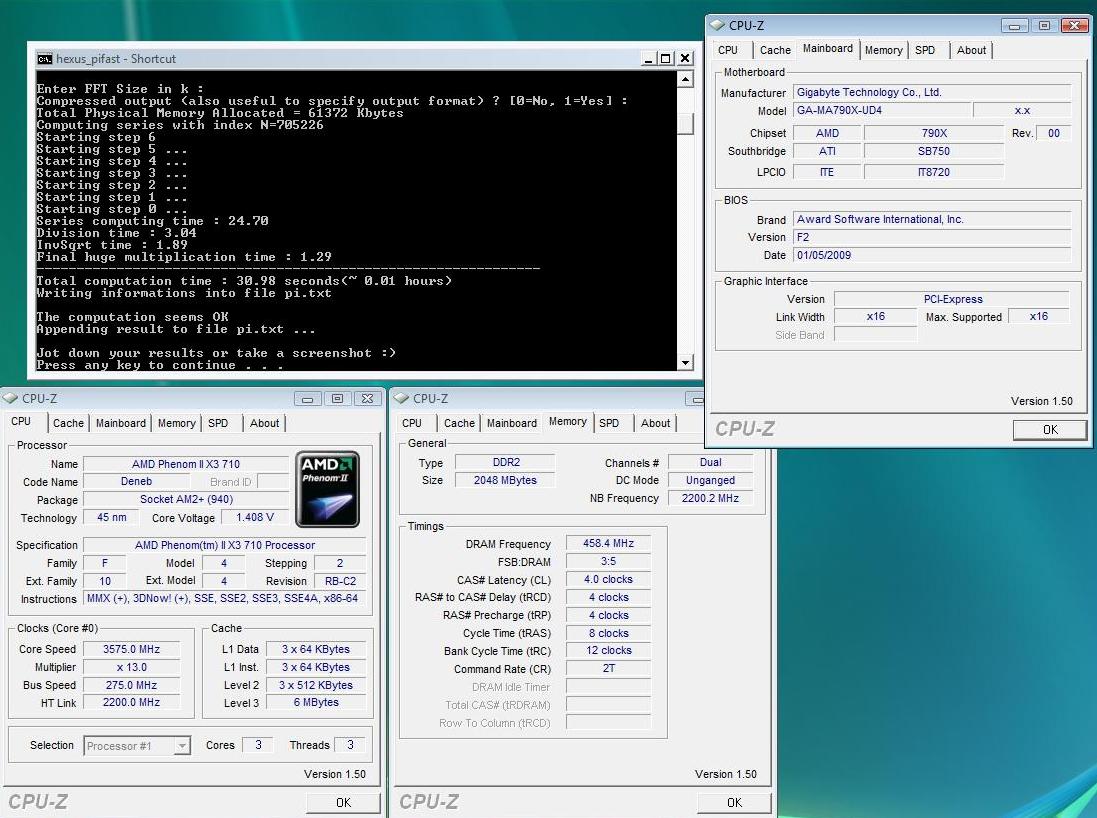Click the Core Voltage 1.408 V value

pos(255,518)
